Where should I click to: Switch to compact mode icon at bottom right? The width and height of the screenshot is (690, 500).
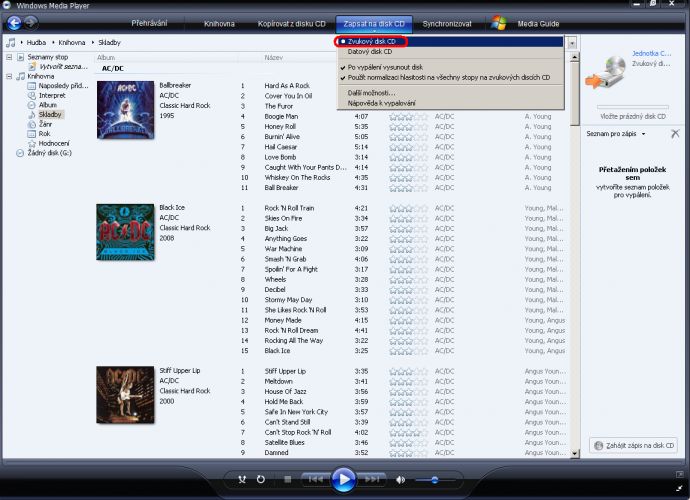point(680,488)
